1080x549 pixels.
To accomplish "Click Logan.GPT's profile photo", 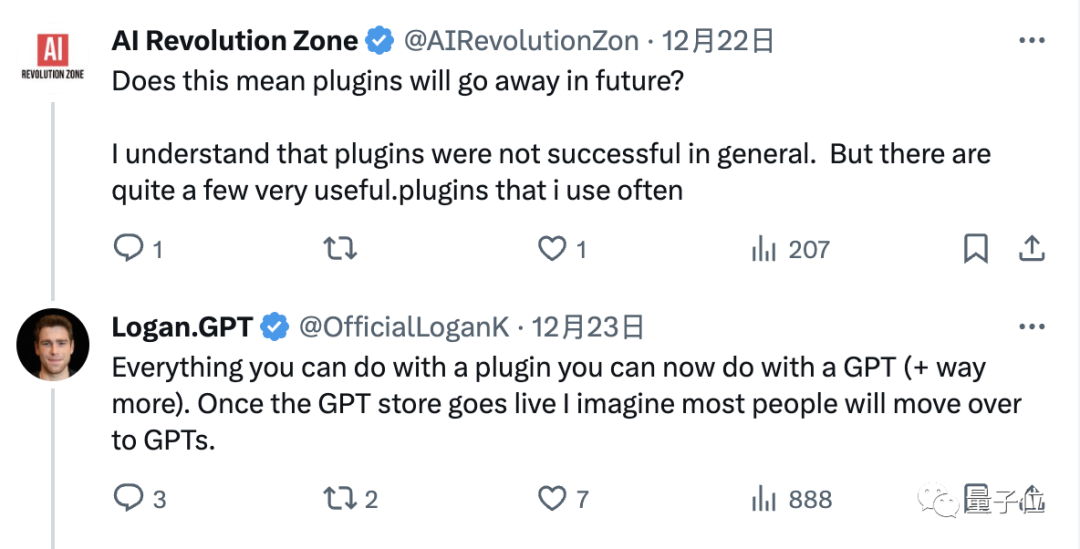I will tap(53, 345).
